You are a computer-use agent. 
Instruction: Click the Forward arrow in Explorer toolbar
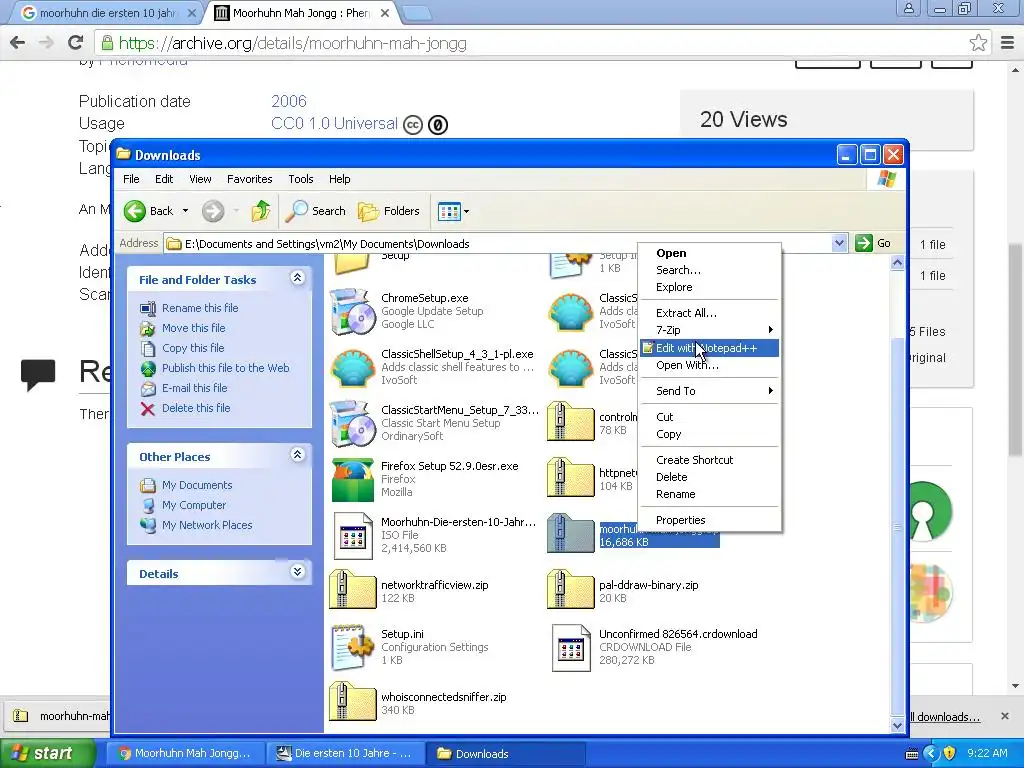pyautogui.click(x=213, y=211)
